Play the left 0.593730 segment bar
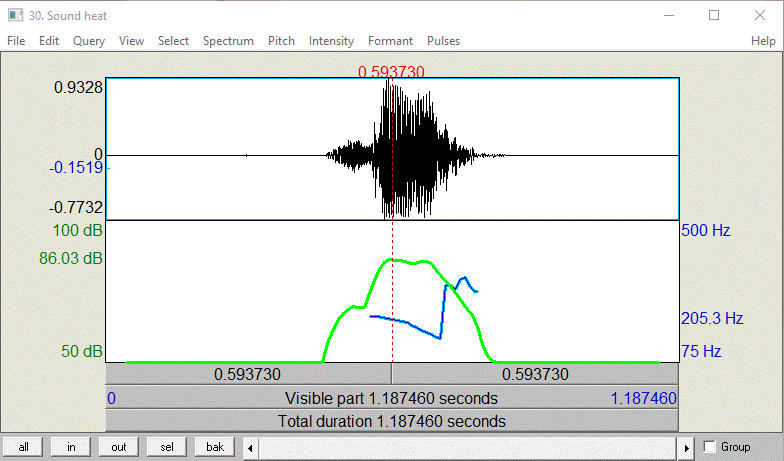The image size is (784, 461). tap(248, 374)
